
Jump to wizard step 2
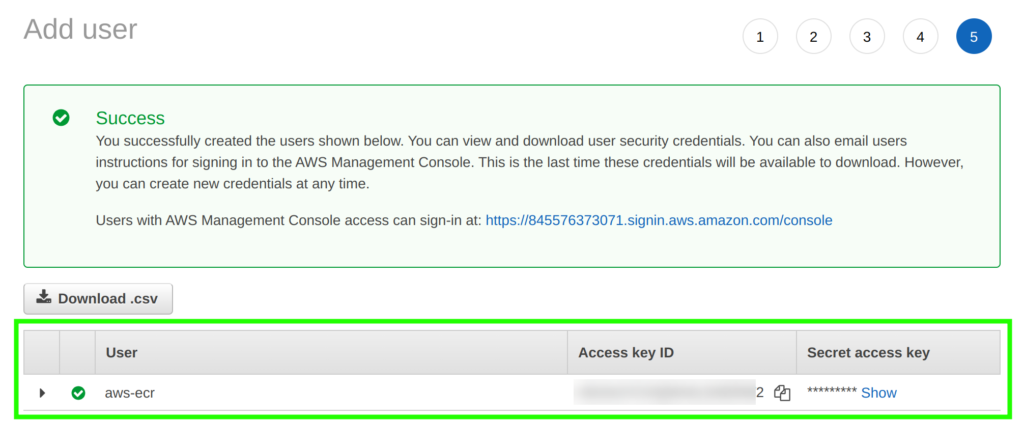point(813,37)
